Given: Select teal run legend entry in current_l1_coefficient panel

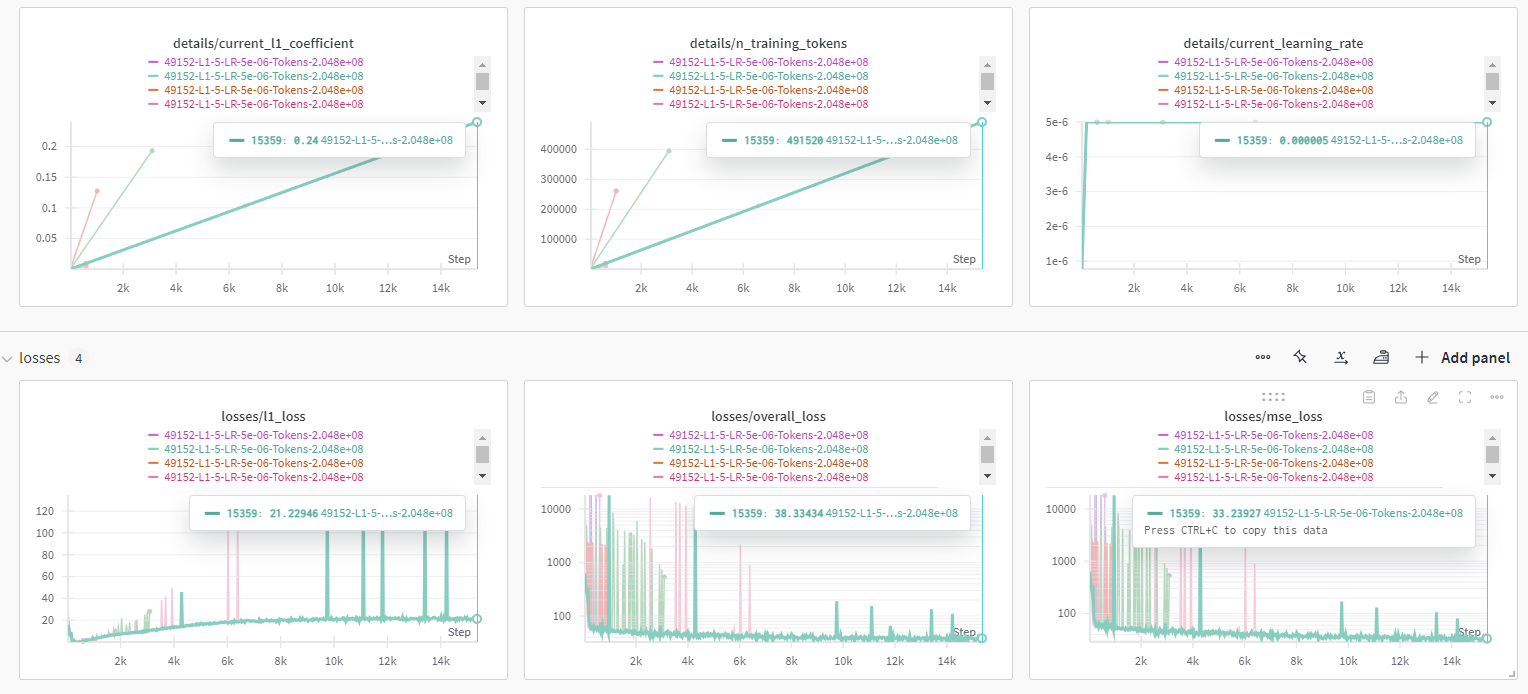Looking at the screenshot, I should point(256,76).
